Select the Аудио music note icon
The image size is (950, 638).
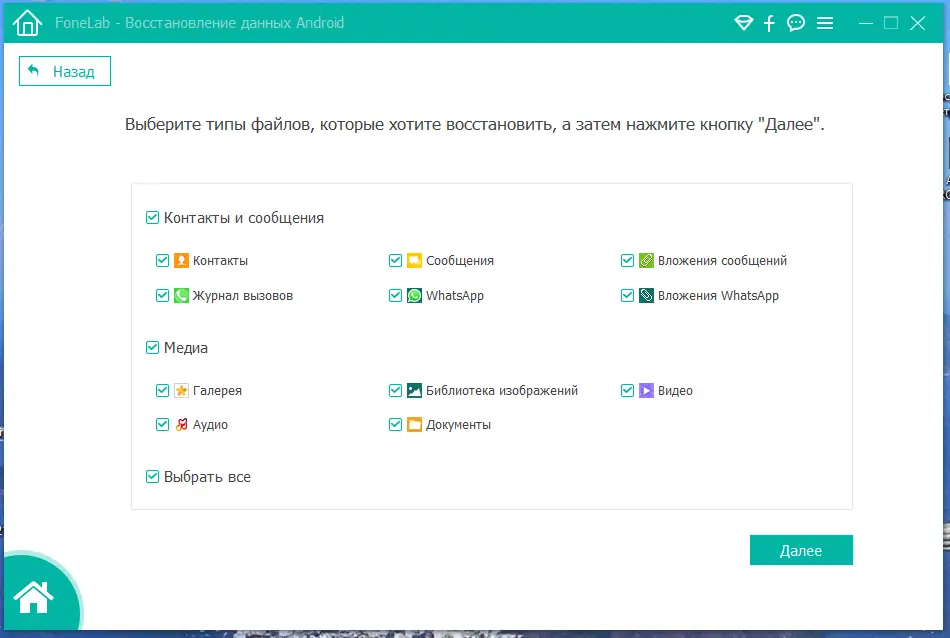(x=180, y=424)
